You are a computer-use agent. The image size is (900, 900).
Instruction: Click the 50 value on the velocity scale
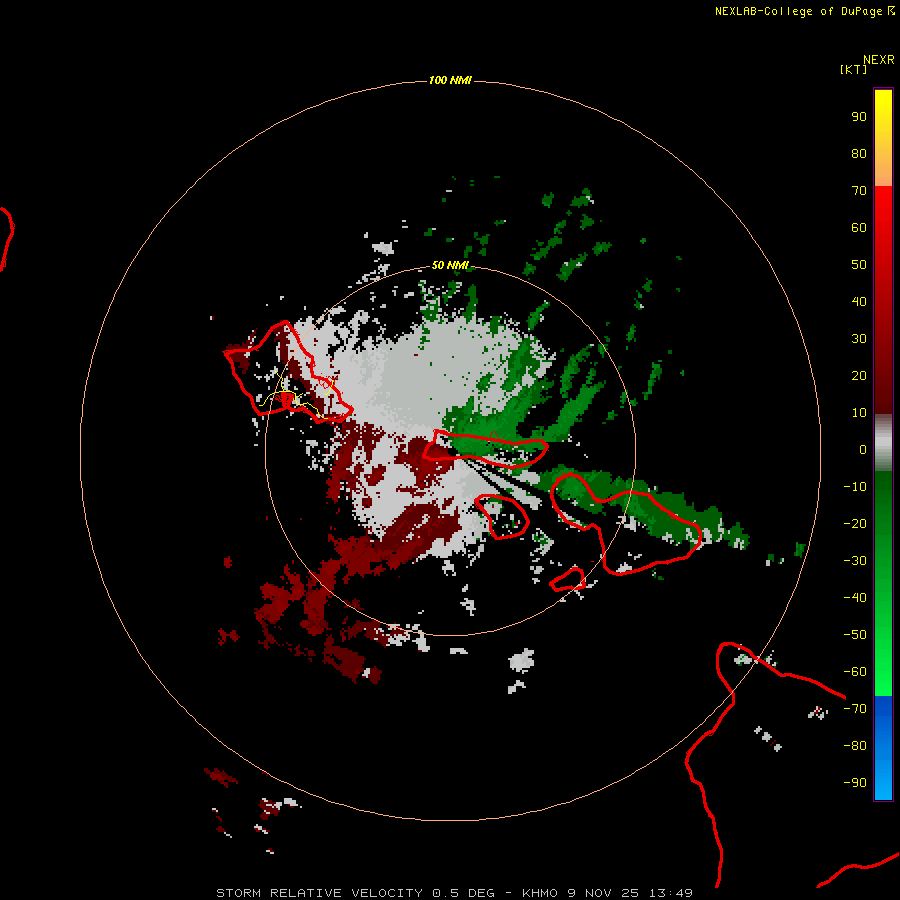[859, 265]
